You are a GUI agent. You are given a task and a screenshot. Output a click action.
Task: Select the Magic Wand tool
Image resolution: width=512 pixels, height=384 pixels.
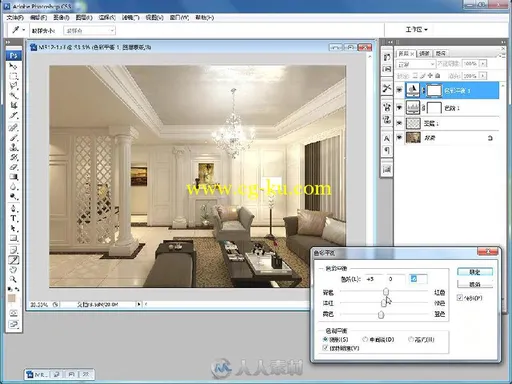13,96
